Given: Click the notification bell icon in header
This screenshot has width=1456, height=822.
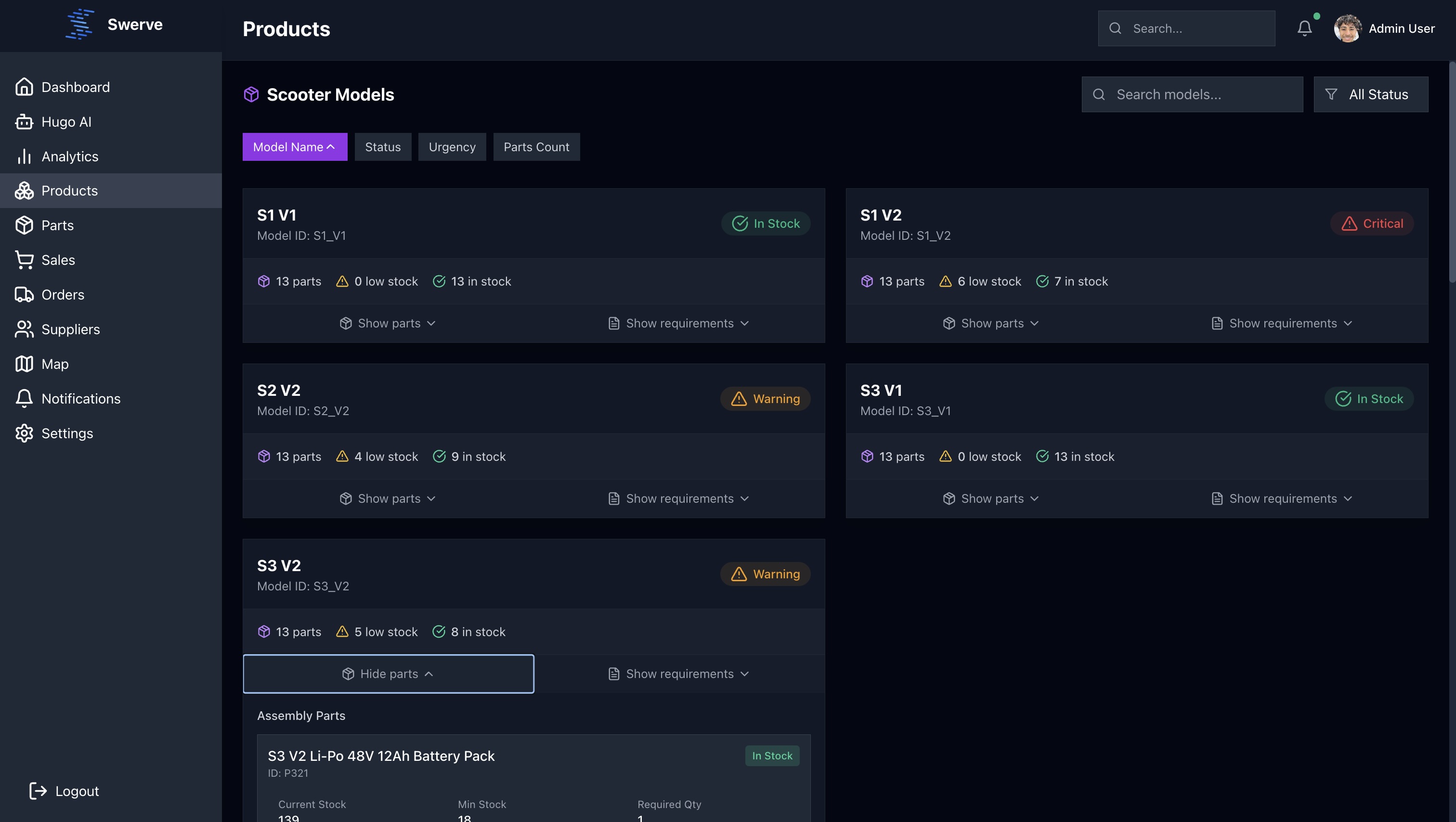Looking at the screenshot, I should click(1304, 28).
